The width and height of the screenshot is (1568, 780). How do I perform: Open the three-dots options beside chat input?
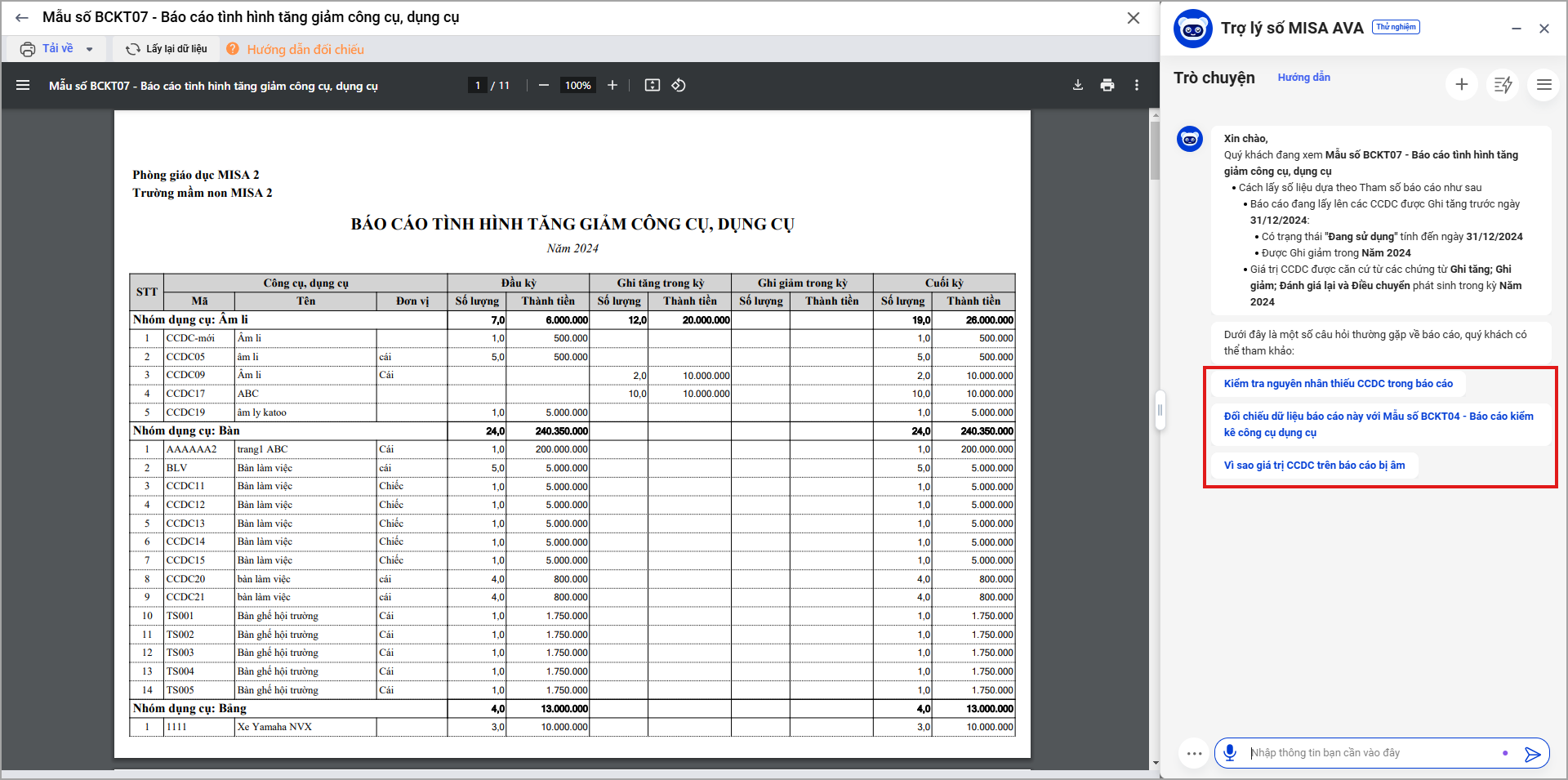1194,753
